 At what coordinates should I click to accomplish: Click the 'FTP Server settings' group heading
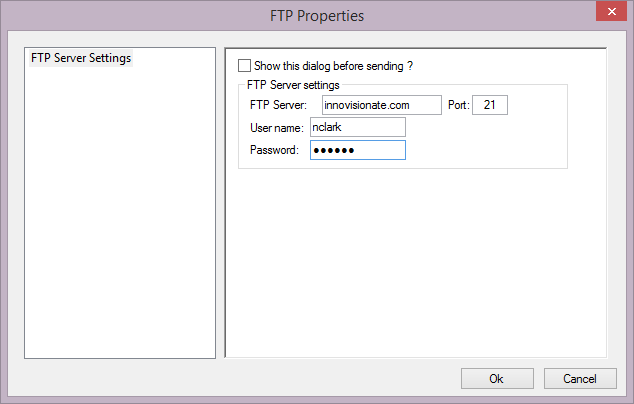click(293, 85)
